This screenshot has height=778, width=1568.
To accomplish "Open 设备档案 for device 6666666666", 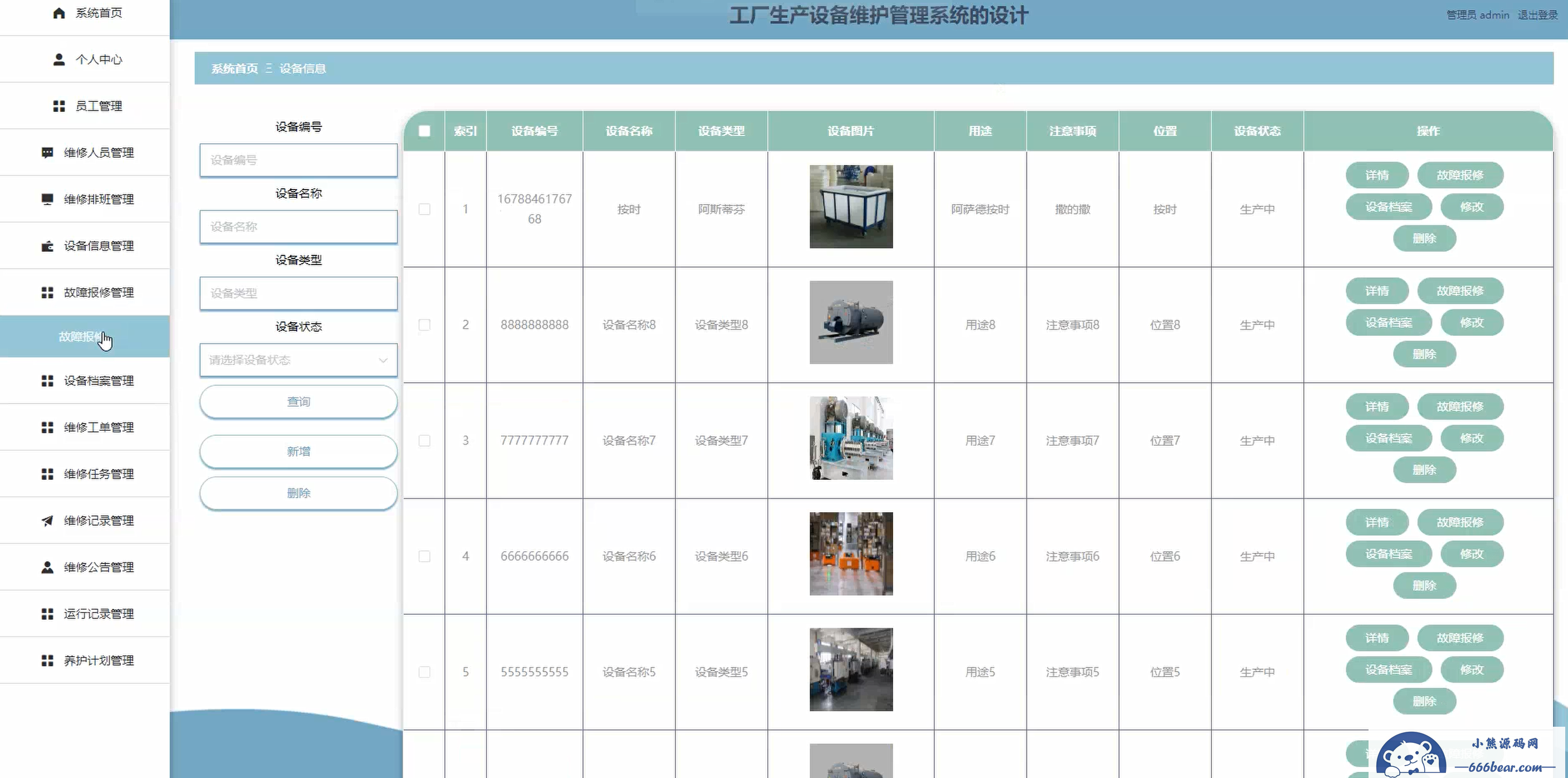I will click(1389, 554).
